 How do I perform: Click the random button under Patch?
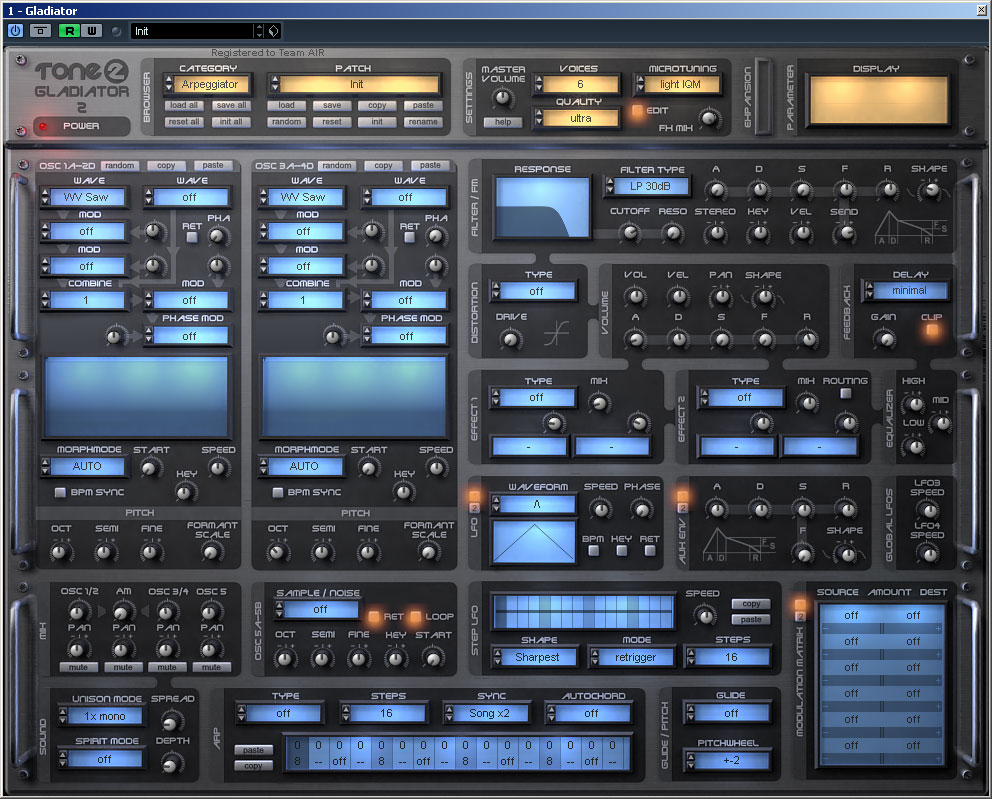[287, 122]
